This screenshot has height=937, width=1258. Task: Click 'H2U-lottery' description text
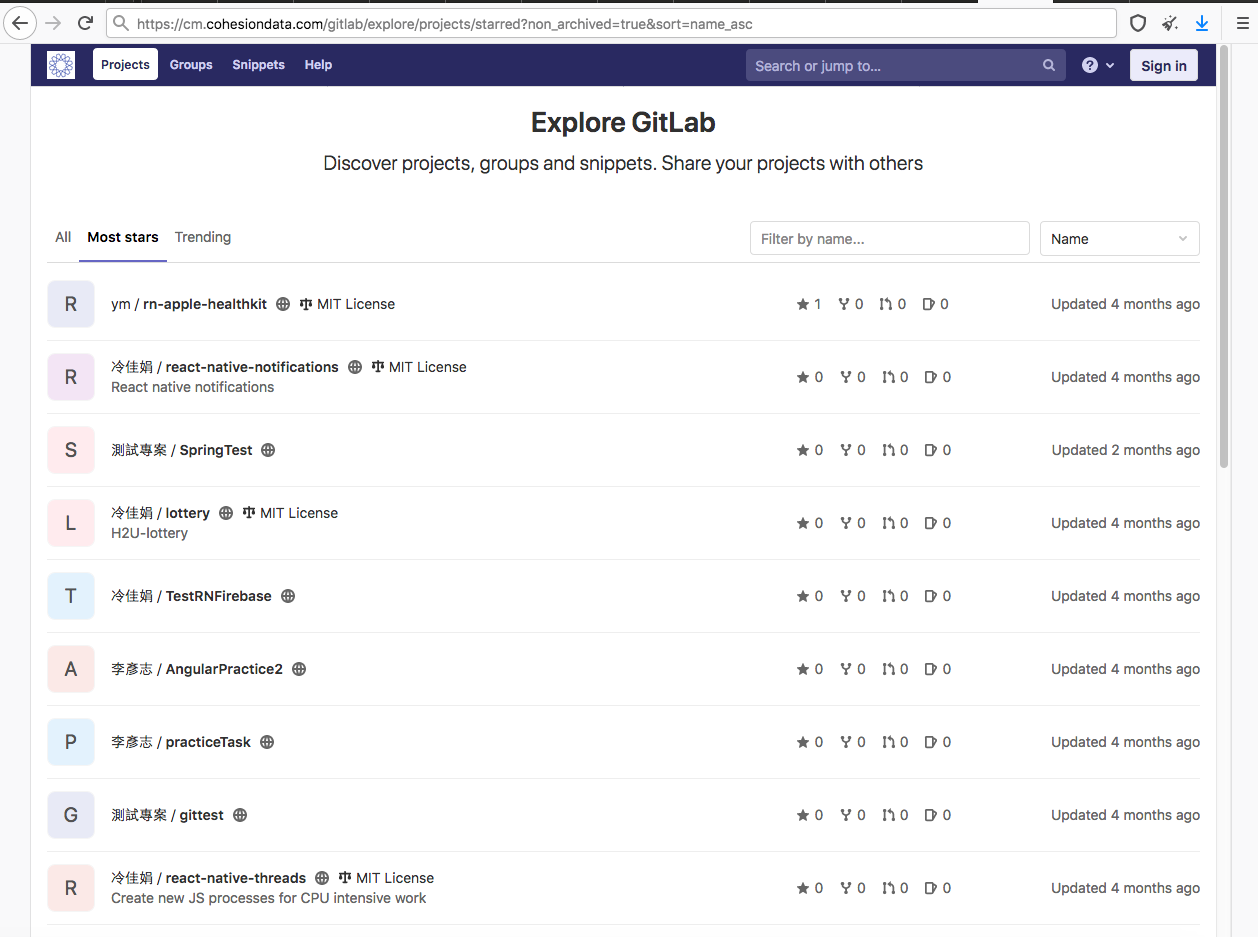click(149, 533)
